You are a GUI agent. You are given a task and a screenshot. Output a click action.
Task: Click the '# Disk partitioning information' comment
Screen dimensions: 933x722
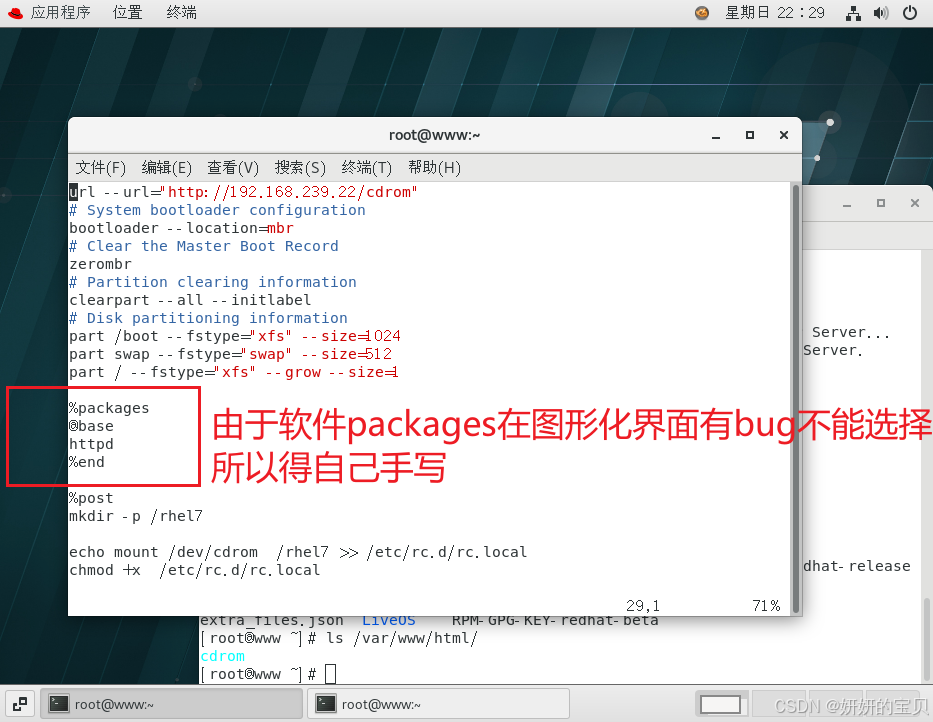(208, 318)
